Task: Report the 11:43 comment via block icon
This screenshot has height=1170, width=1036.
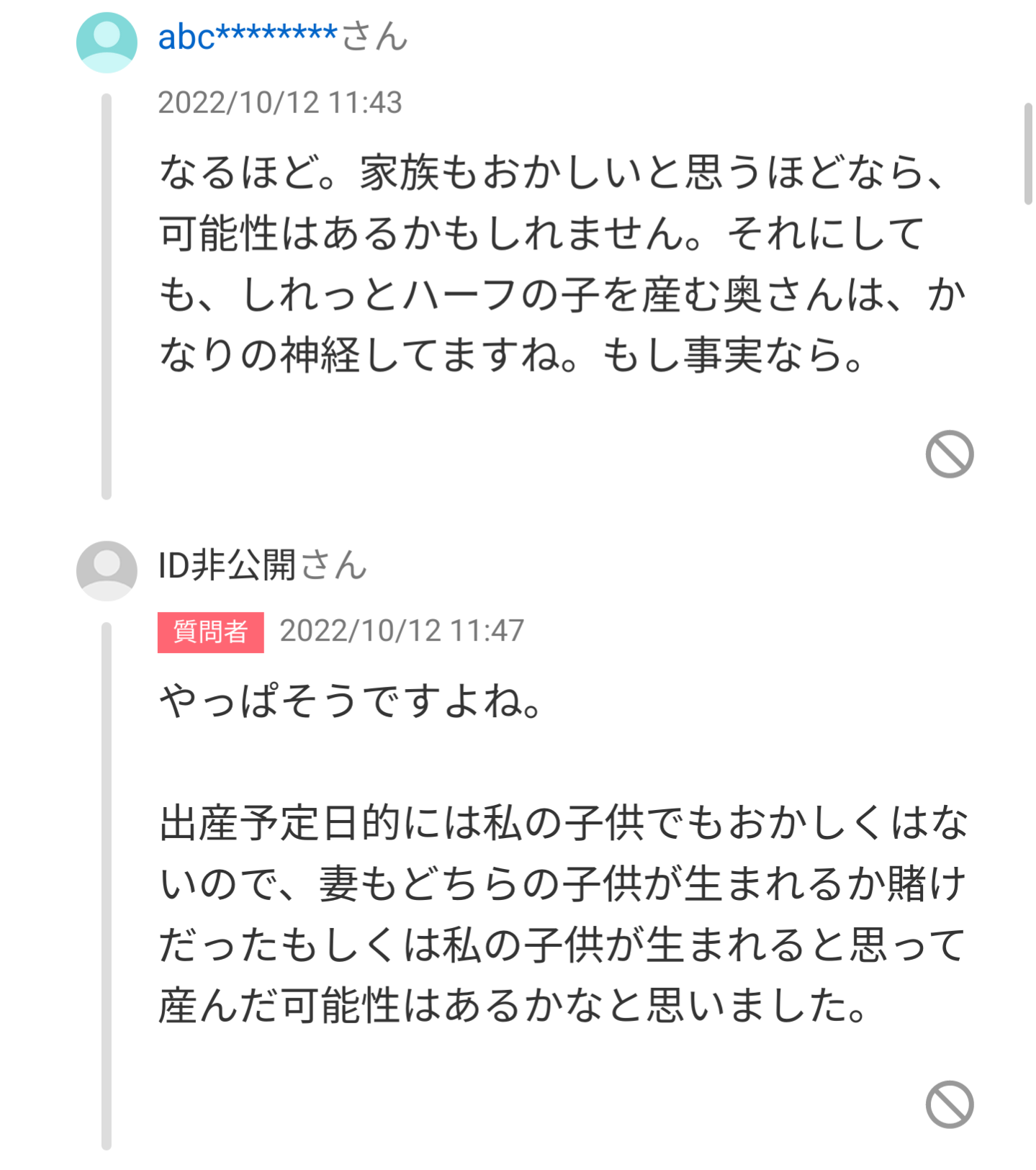Action: coord(950,454)
